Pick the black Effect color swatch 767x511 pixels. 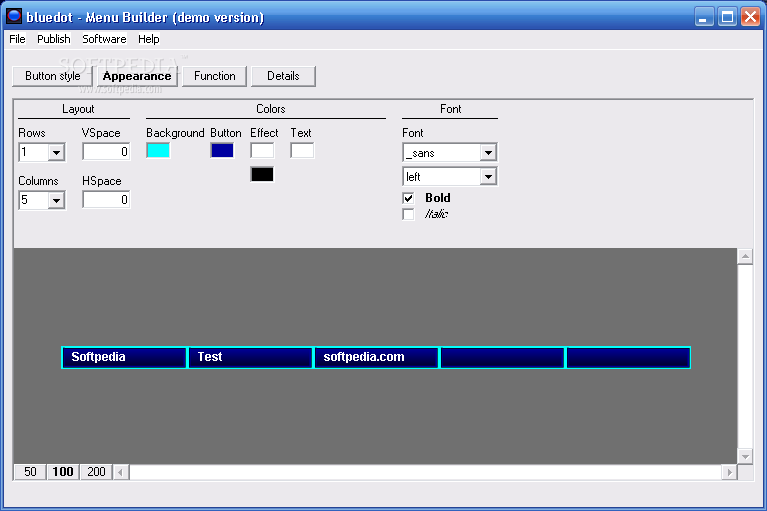(x=262, y=175)
